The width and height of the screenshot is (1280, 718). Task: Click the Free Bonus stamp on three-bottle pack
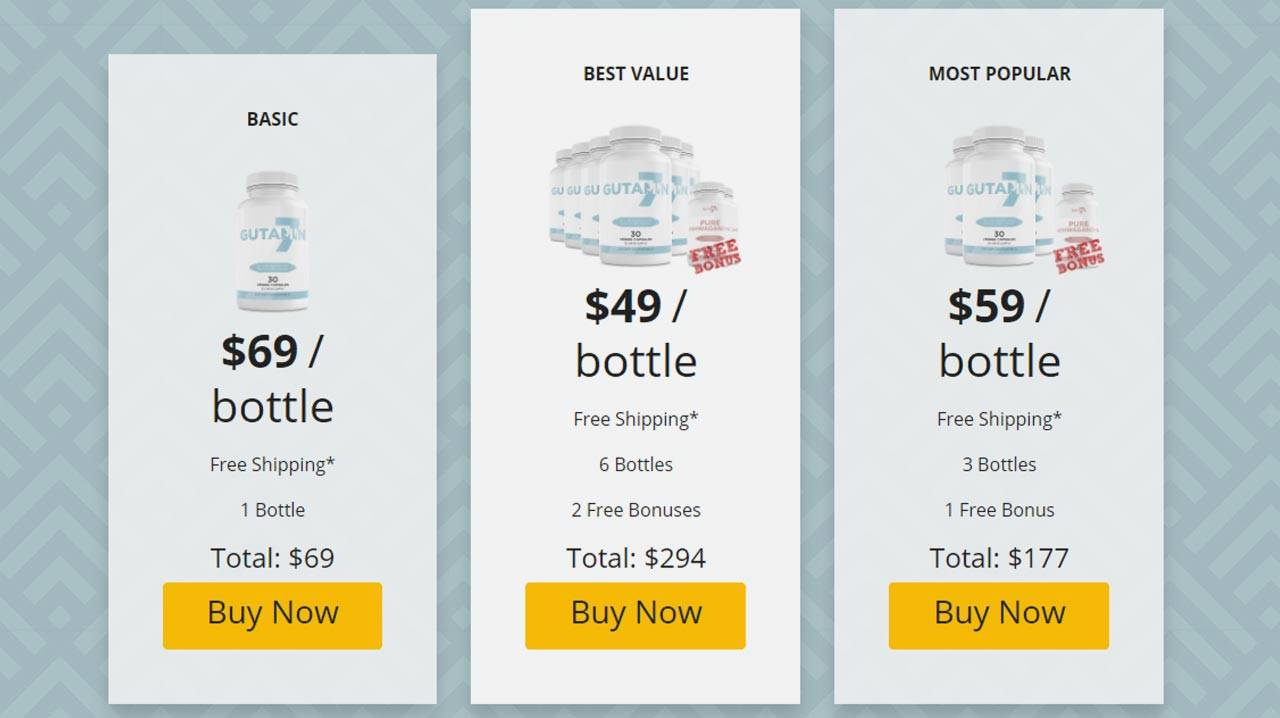(x=1079, y=256)
